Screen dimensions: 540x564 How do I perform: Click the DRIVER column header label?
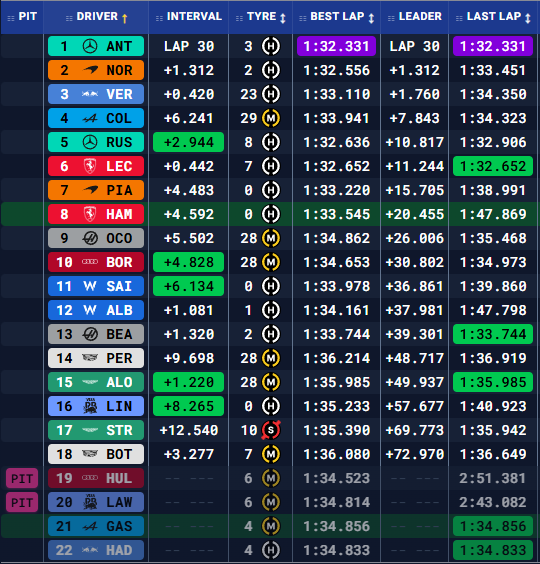(x=97, y=17)
